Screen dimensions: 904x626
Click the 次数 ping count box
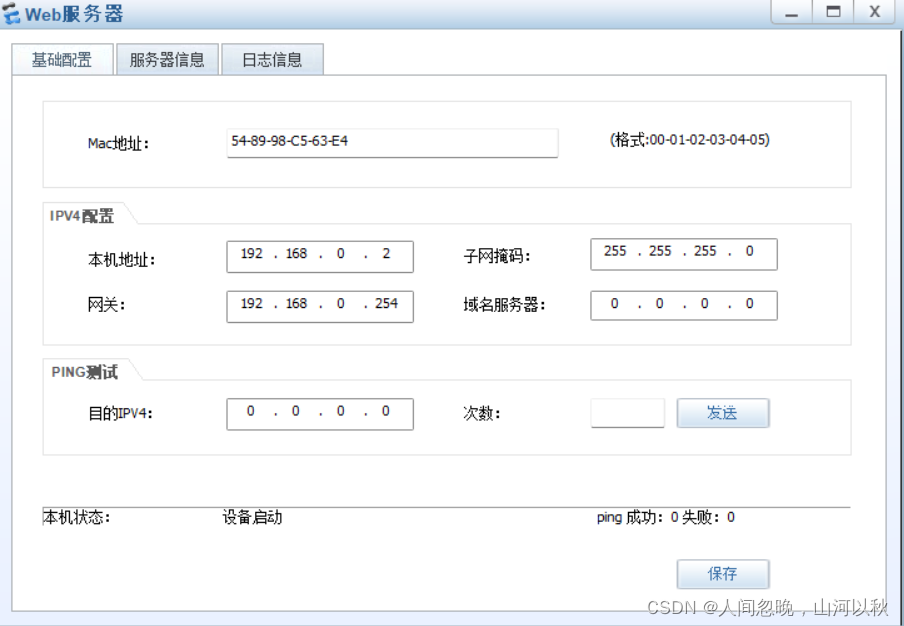point(627,413)
